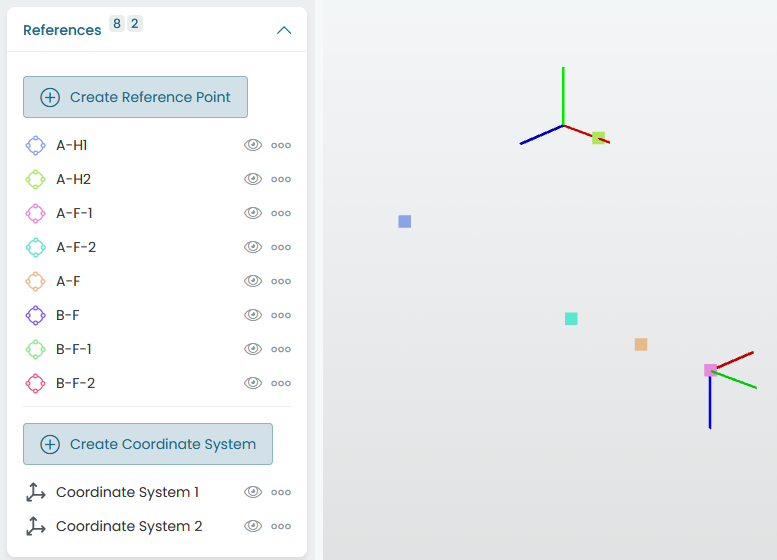Create a new coordinate system
Screen dimensions: 777x560
point(148,444)
